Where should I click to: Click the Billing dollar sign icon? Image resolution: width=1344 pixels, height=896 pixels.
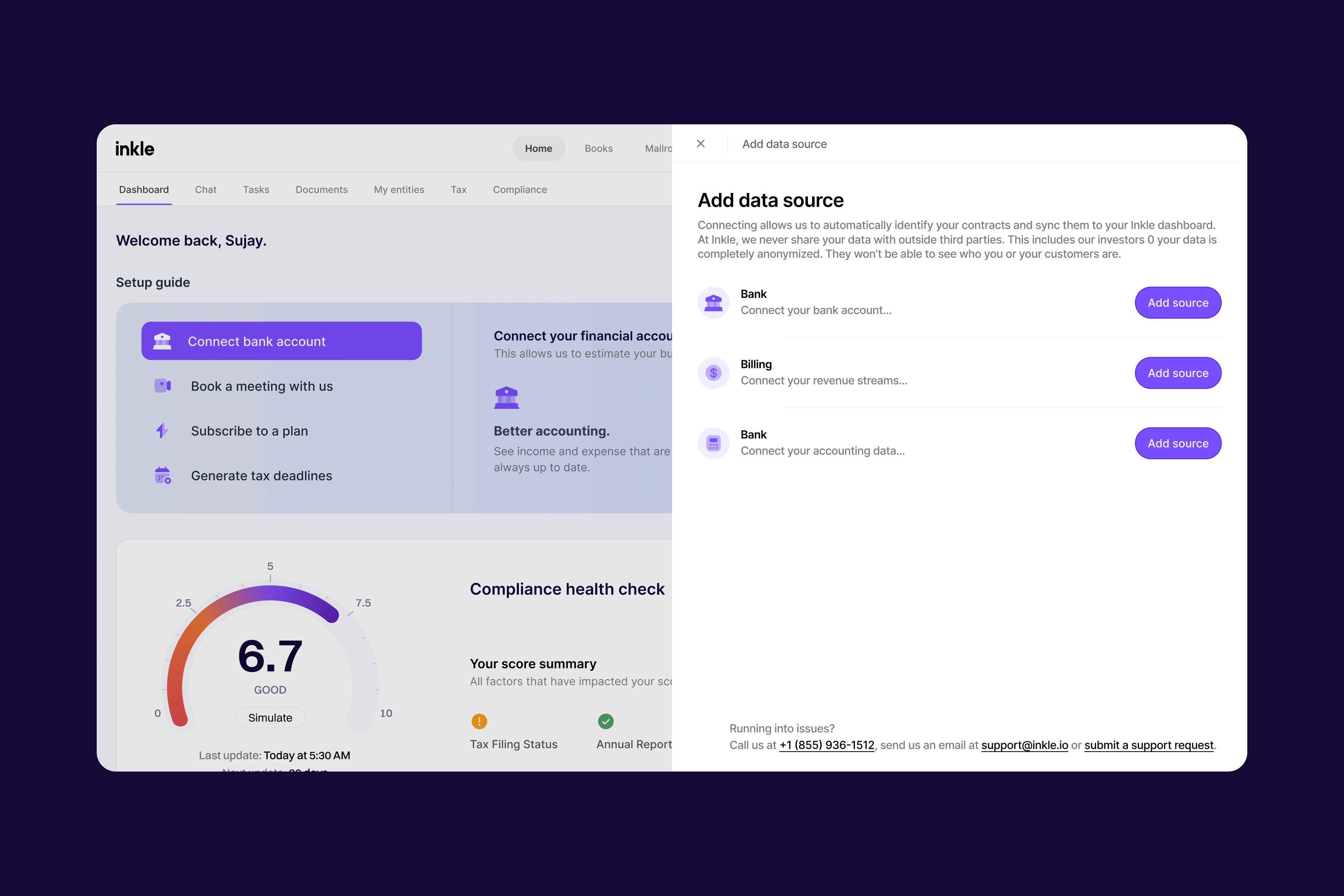713,373
